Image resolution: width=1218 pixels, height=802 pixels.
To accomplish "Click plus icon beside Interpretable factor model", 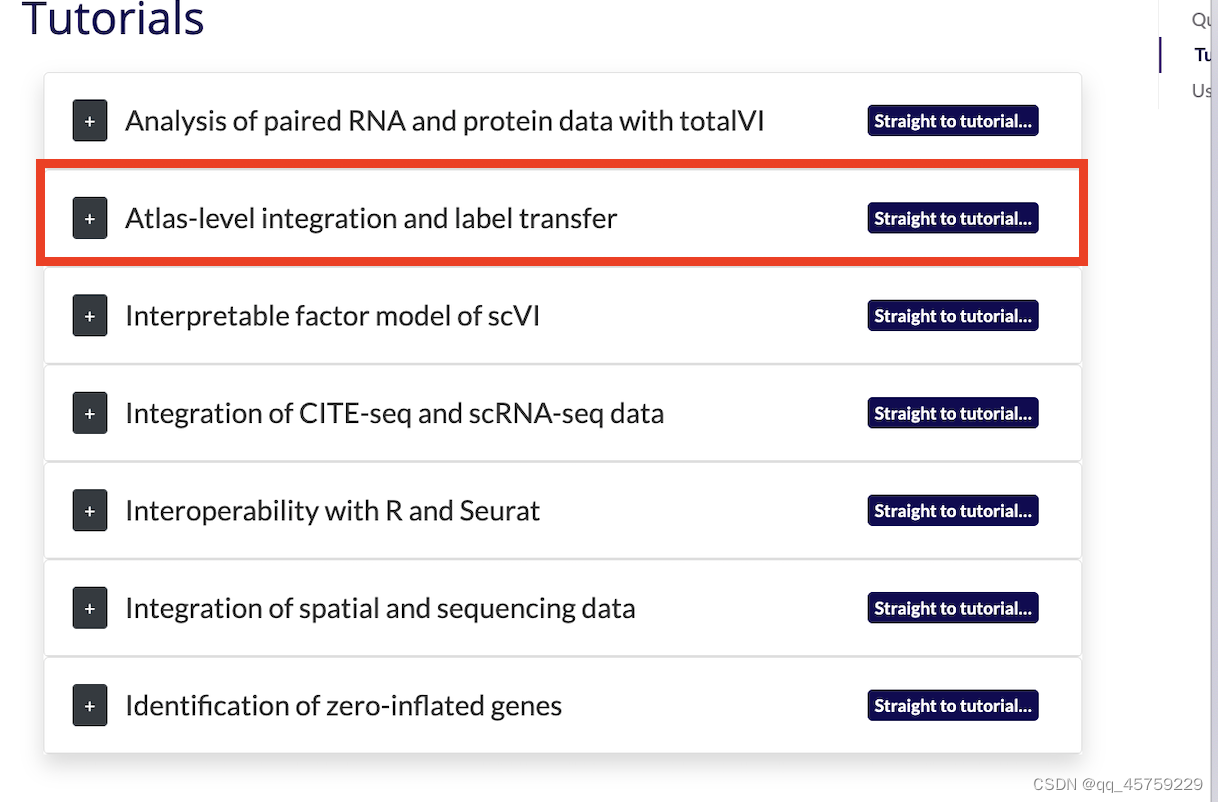I will 90,316.
